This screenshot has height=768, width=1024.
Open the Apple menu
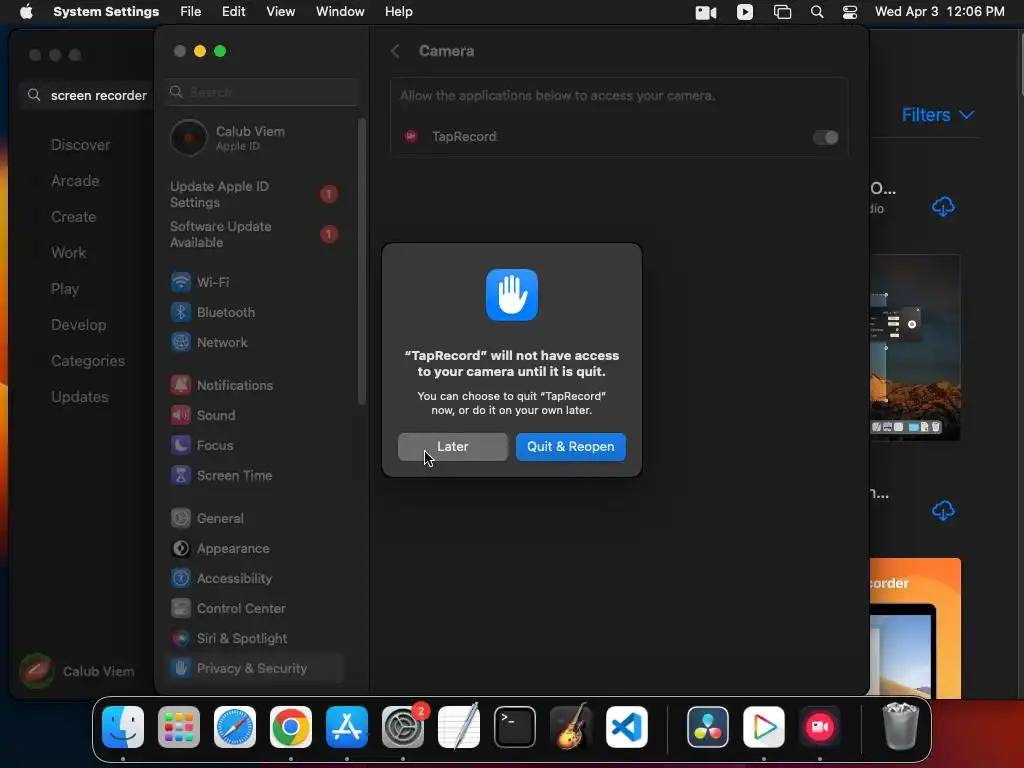26,12
